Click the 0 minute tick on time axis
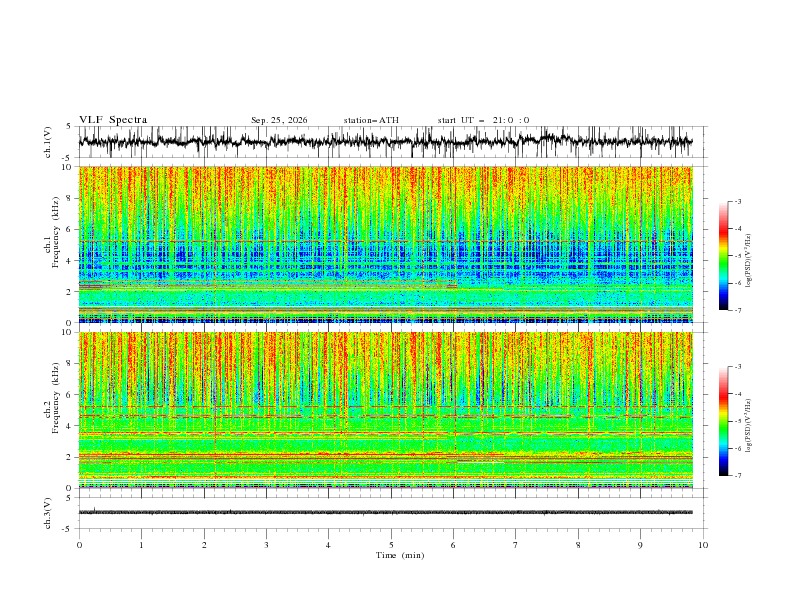The width and height of the screenshot is (792, 612). pos(79,545)
